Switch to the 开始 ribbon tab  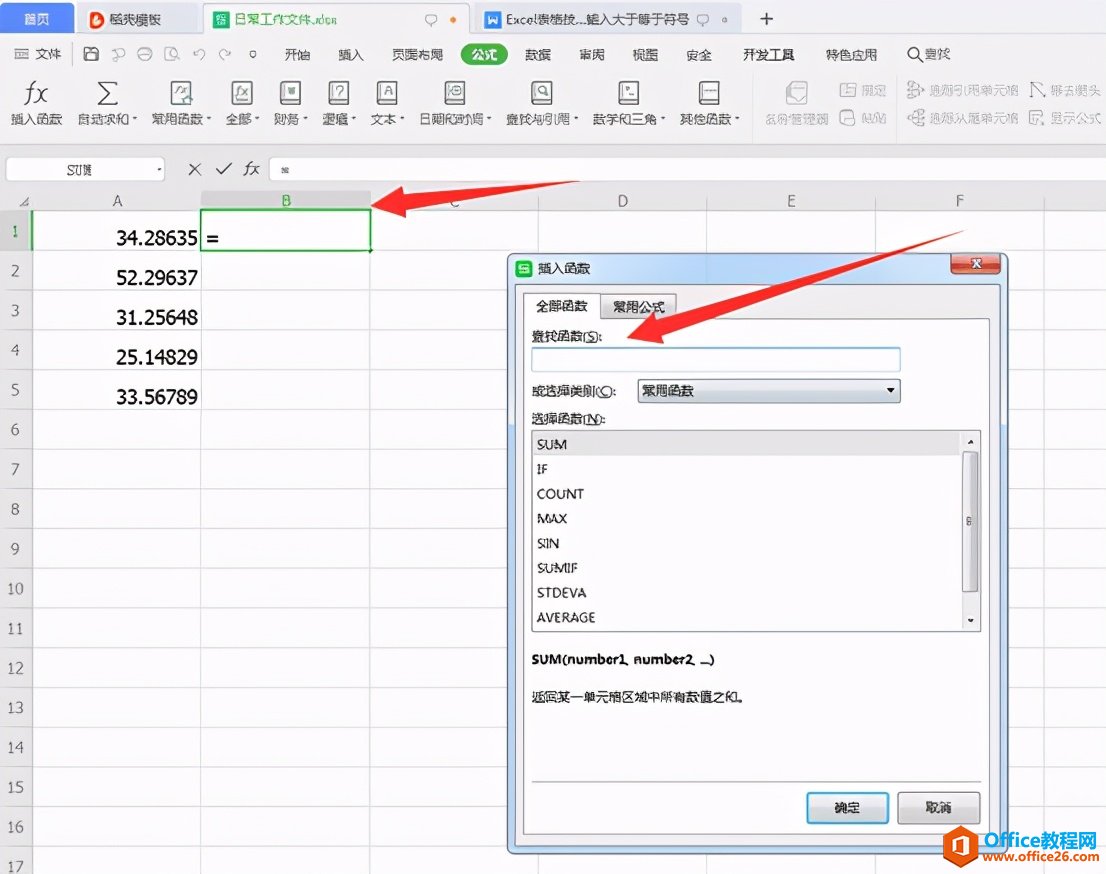(298, 54)
